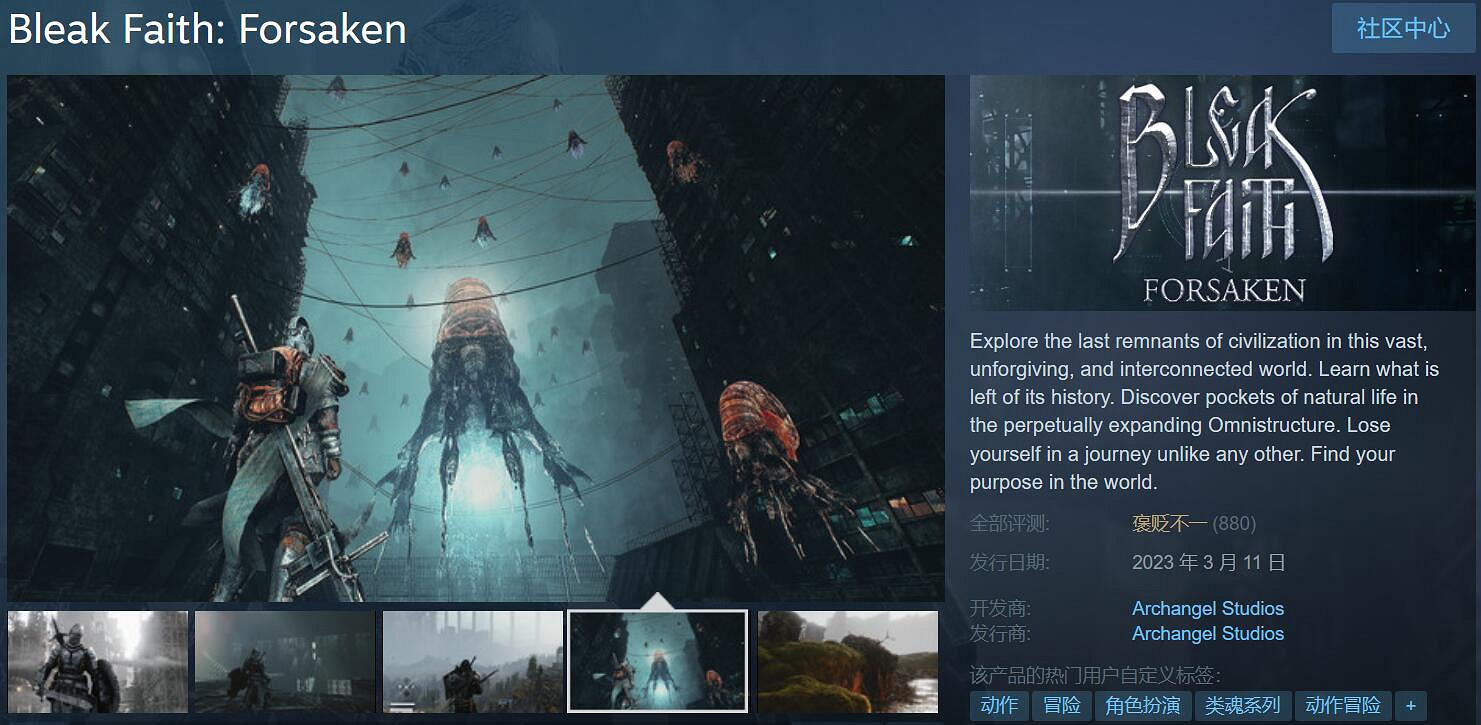The image size is (1481, 725).
Task: Select the 角色扮演 tag
Action: [1142, 706]
